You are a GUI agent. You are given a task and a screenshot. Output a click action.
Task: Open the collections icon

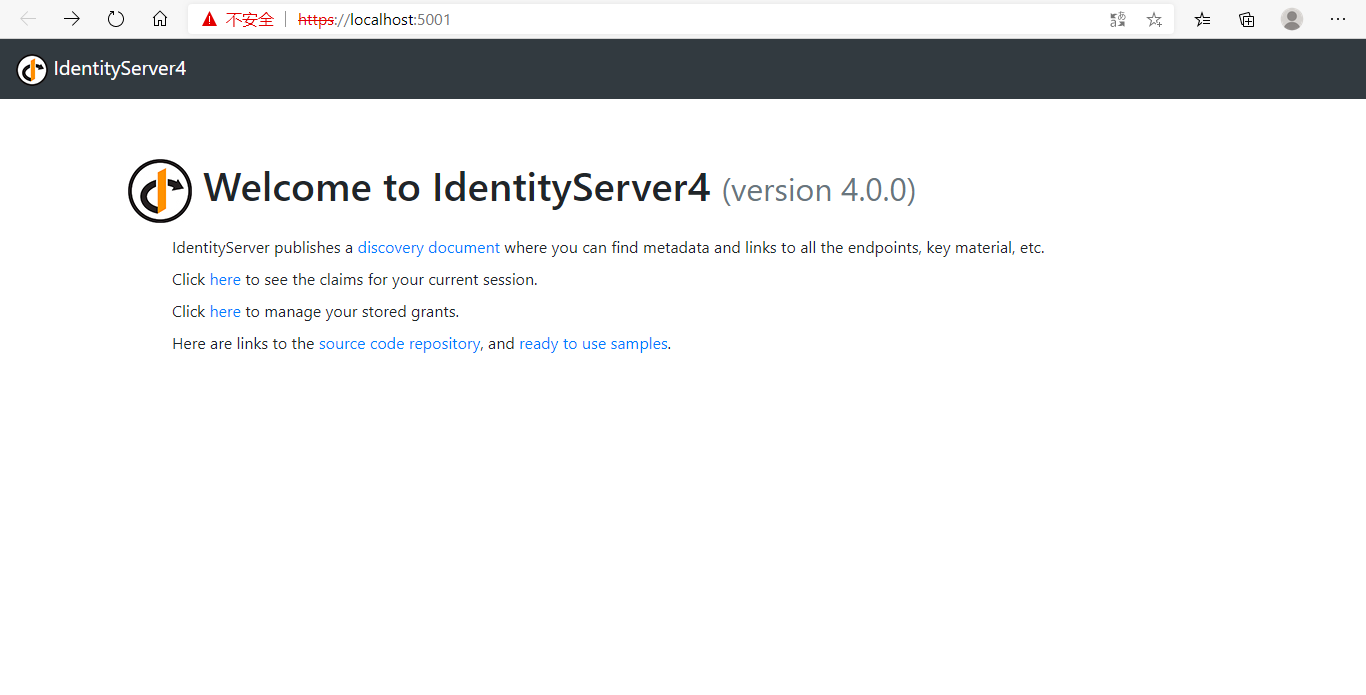pyautogui.click(x=1247, y=19)
